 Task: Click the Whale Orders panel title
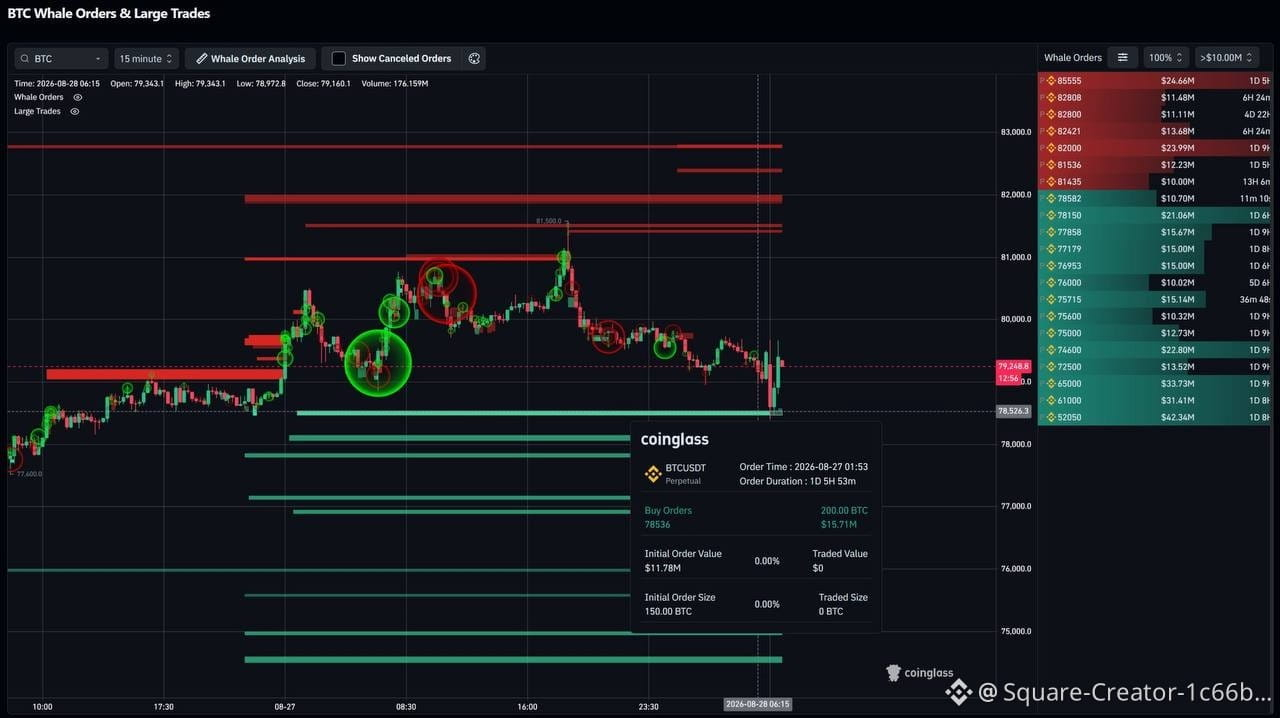[1073, 58]
